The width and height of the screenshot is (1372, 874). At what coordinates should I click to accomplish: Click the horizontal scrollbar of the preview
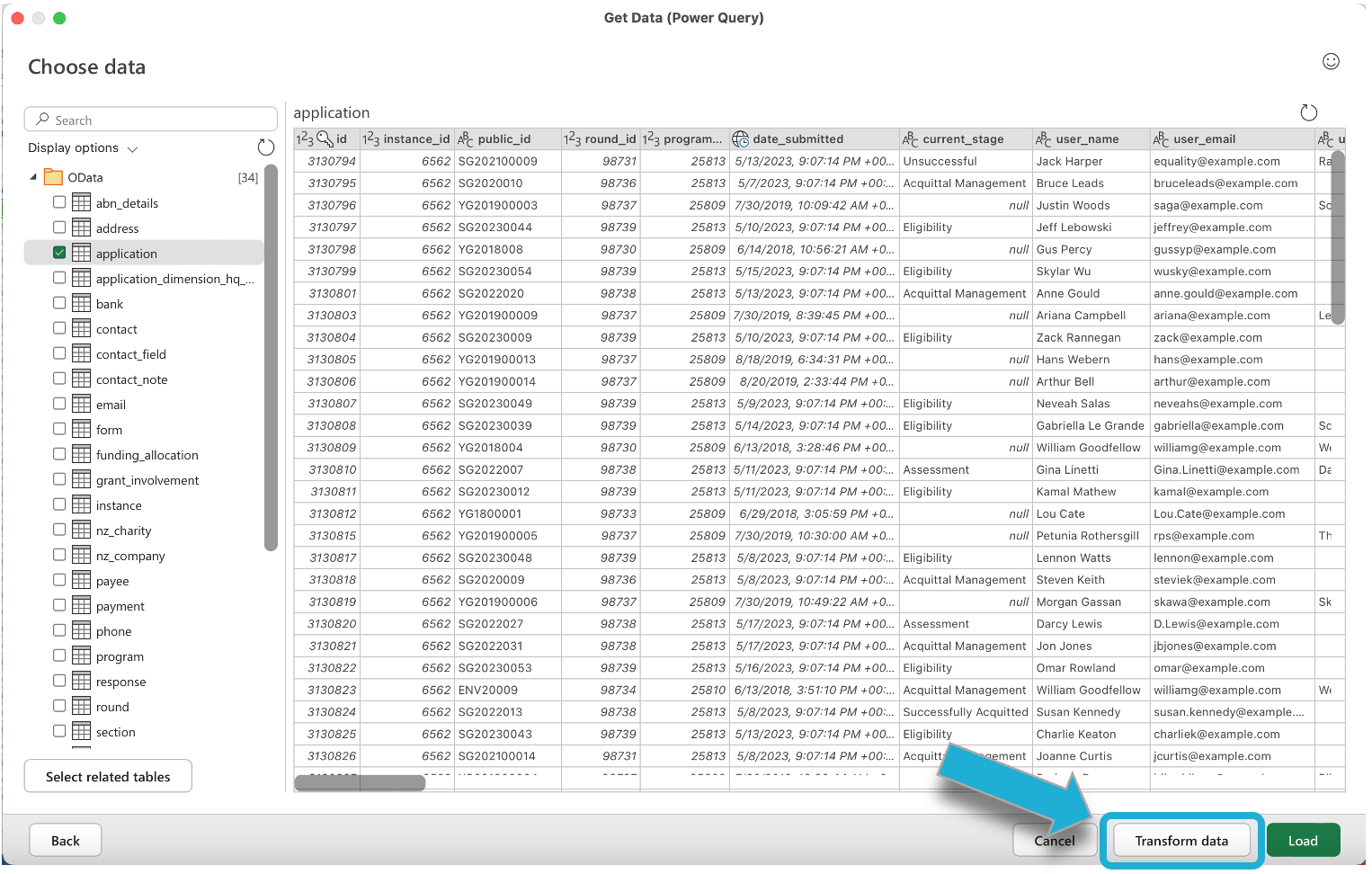coord(360,782)
